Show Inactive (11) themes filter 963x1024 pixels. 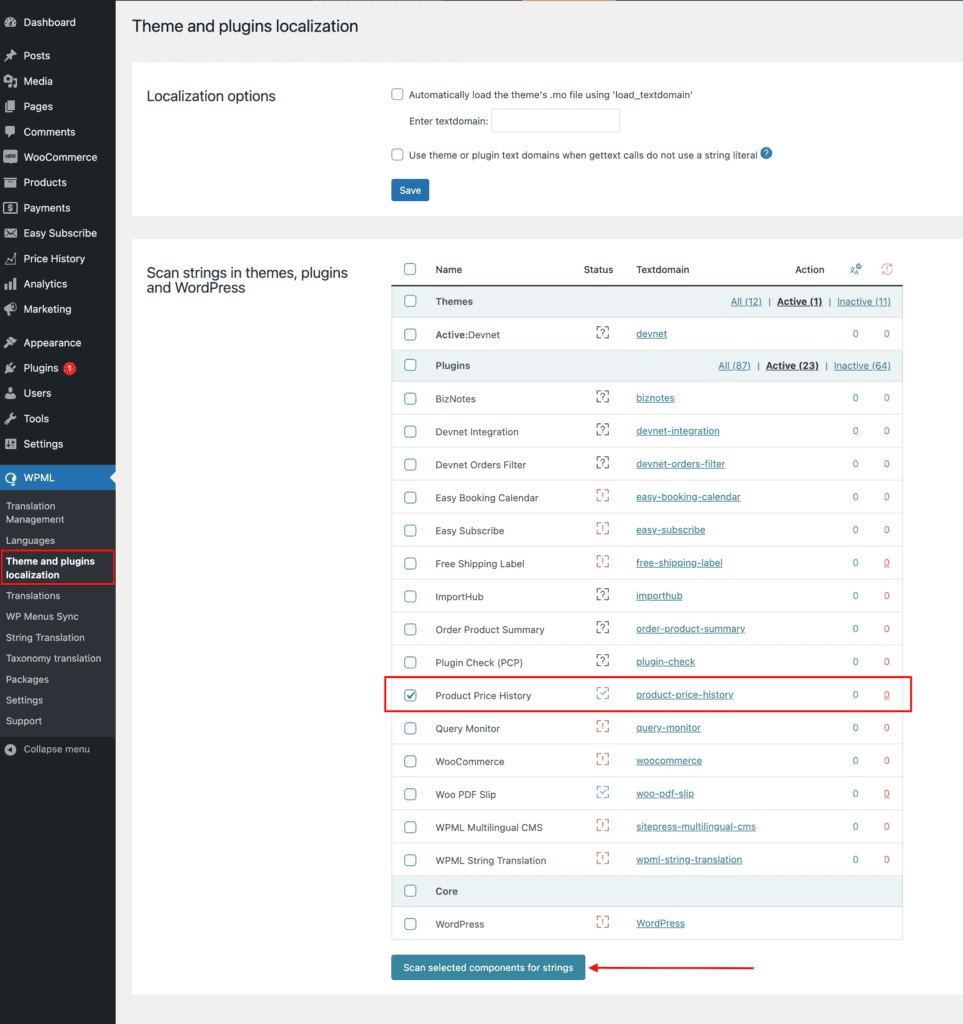pyautogui.click(x=863, y=302)
